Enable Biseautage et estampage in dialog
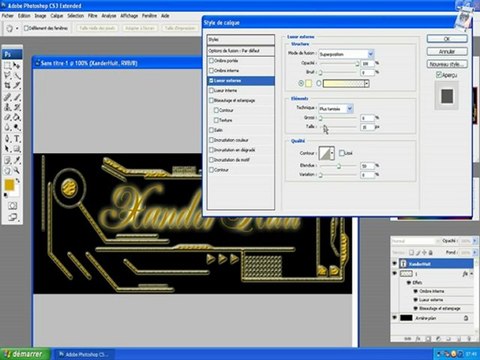This screenshot has width=480, height=360. [211, 100]
